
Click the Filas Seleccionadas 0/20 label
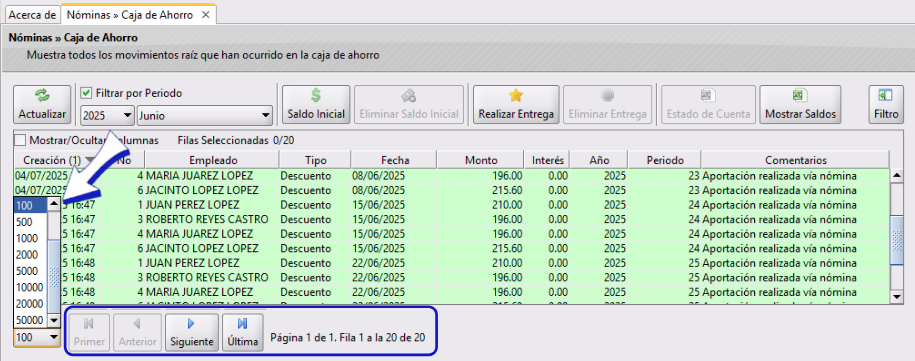click(x=236, y=141)
